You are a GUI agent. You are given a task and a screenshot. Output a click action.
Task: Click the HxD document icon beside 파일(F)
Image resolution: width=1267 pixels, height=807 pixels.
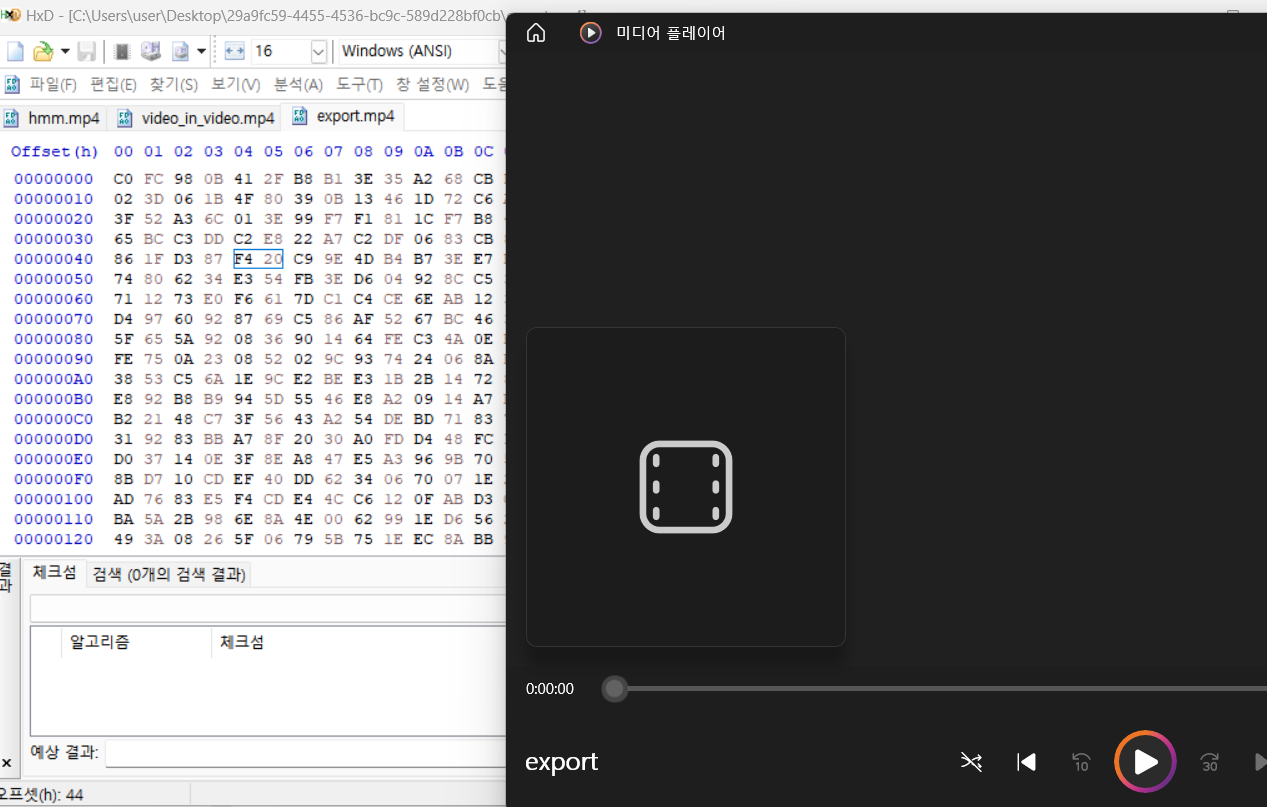click(12, 84)
